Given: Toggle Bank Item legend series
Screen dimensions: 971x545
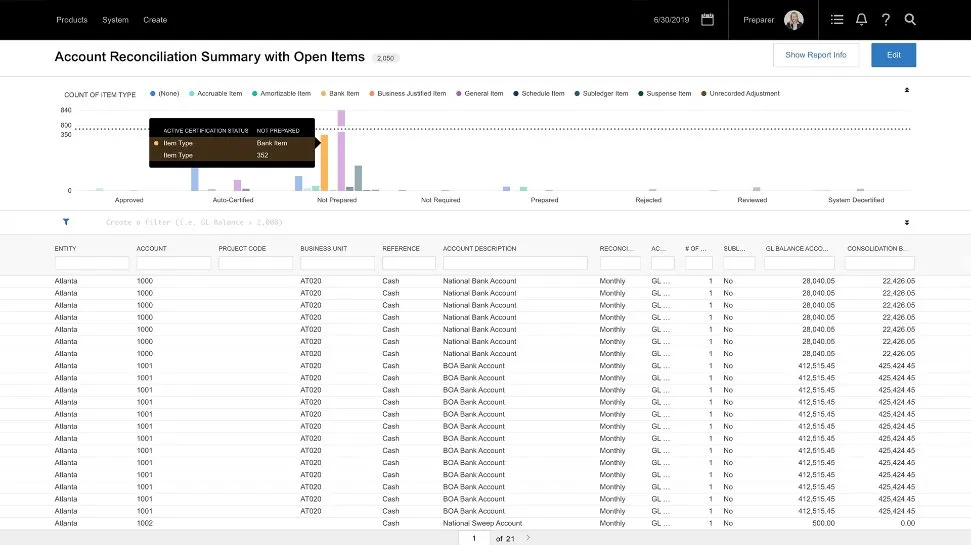Looking at the screenshot, I should [339, 94].
